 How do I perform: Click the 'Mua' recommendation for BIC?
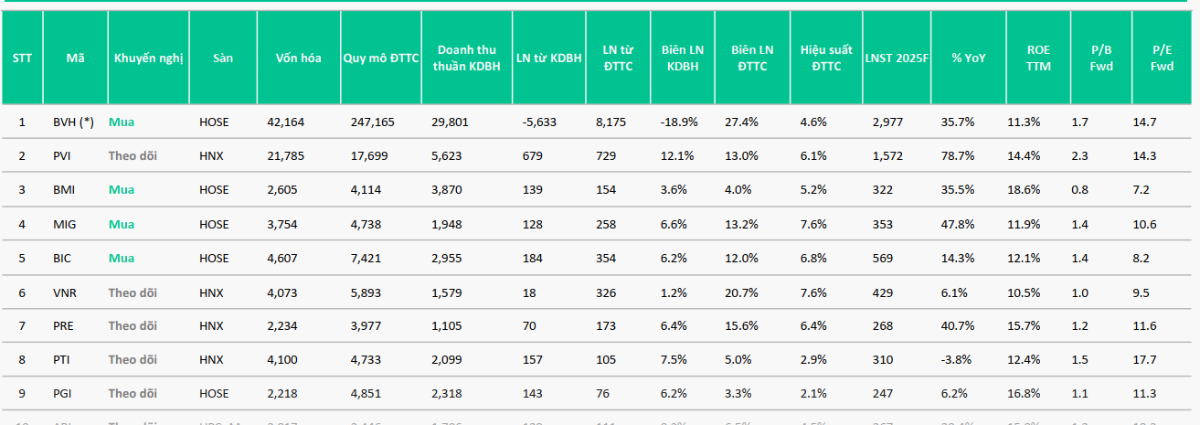point(121,258)
